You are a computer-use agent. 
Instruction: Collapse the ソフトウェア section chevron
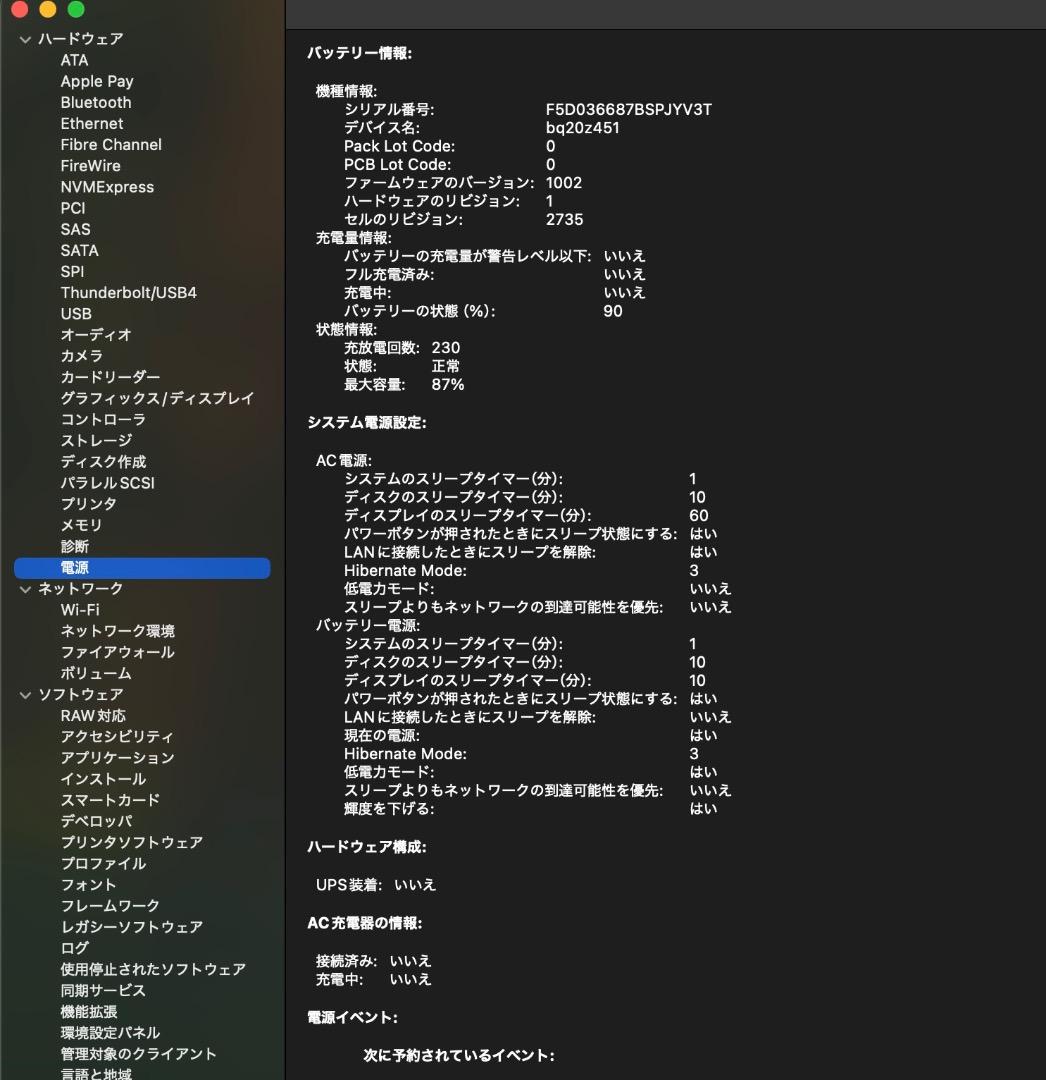tap(25, 695)
